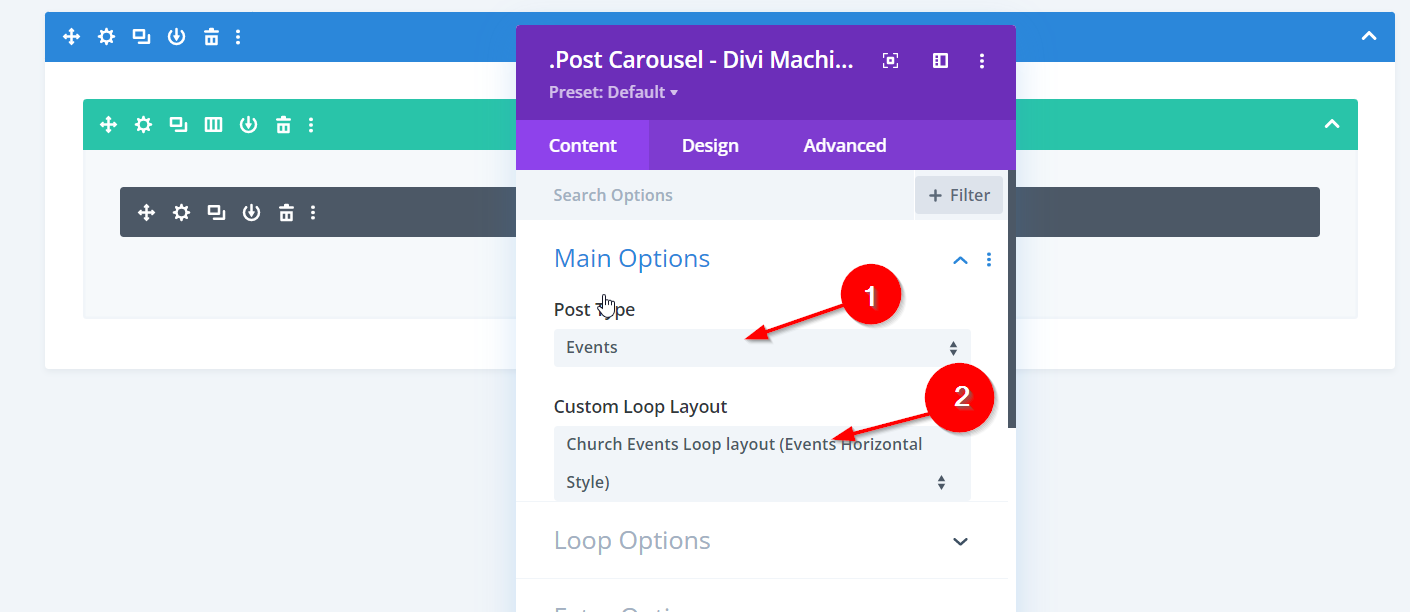Delete the dark gray module
Screen dimensions: 1410x612
286,212
